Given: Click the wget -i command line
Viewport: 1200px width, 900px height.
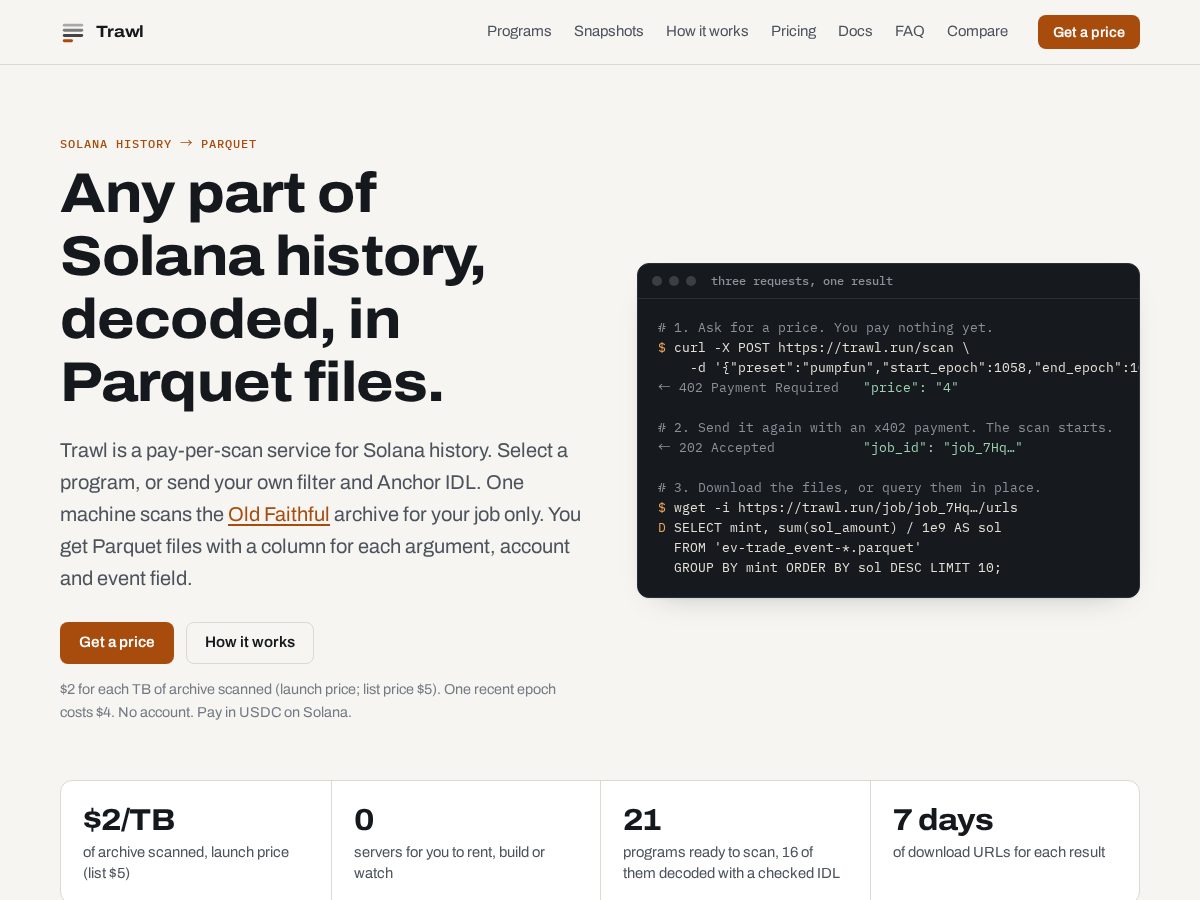Looking at the screenshot, I should [x=838, y=508].
